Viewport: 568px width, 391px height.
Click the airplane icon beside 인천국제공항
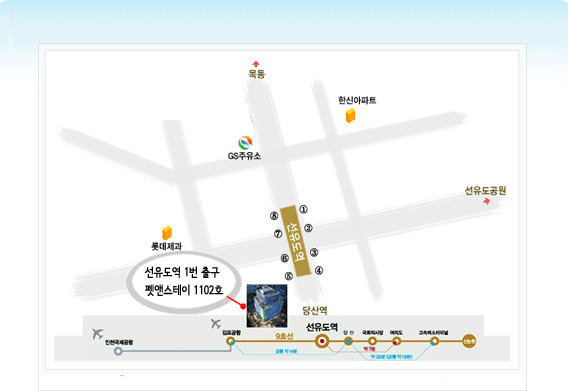tap(97, 333)
